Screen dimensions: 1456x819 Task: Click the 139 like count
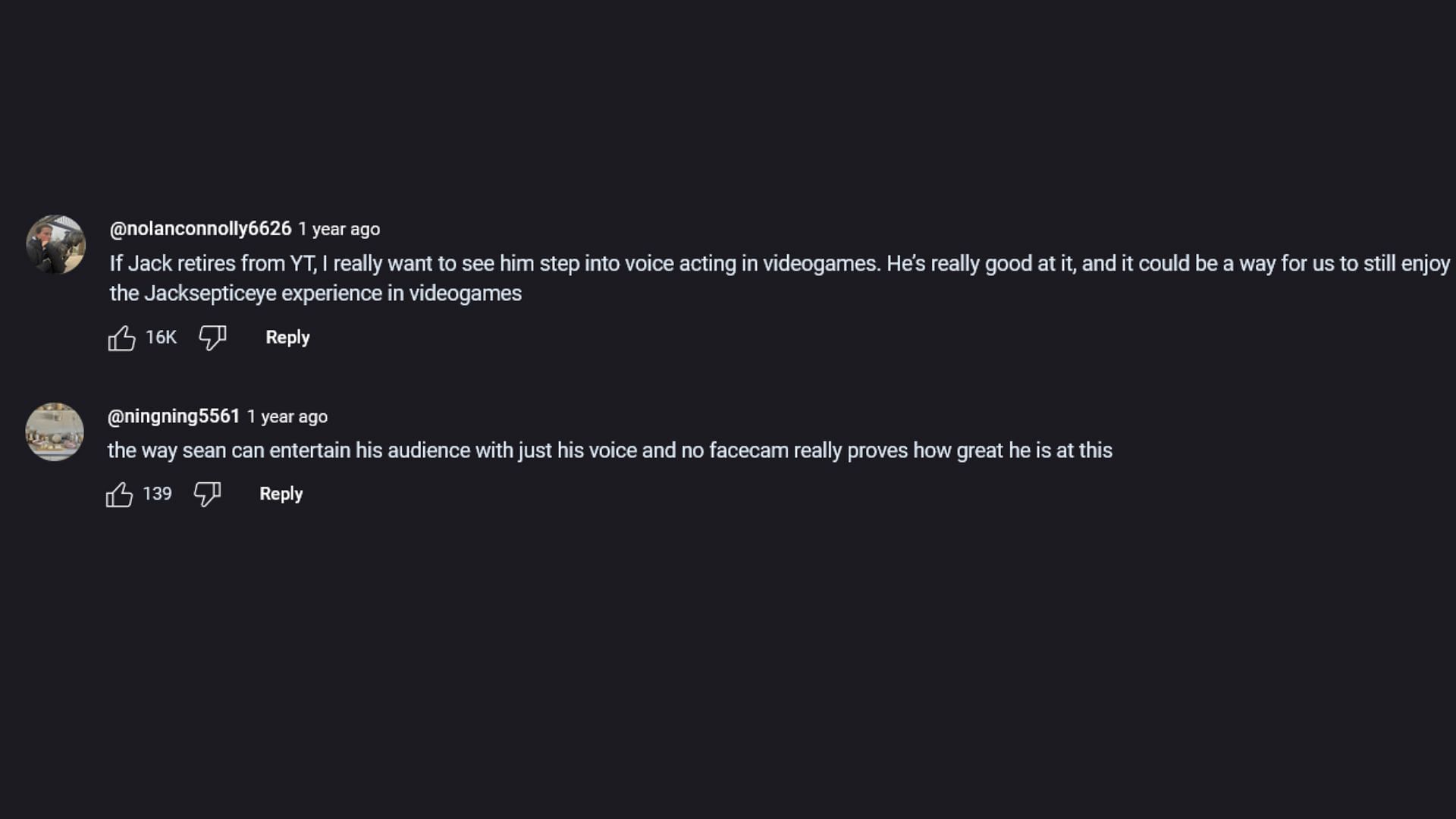click(x=157, y=494)
